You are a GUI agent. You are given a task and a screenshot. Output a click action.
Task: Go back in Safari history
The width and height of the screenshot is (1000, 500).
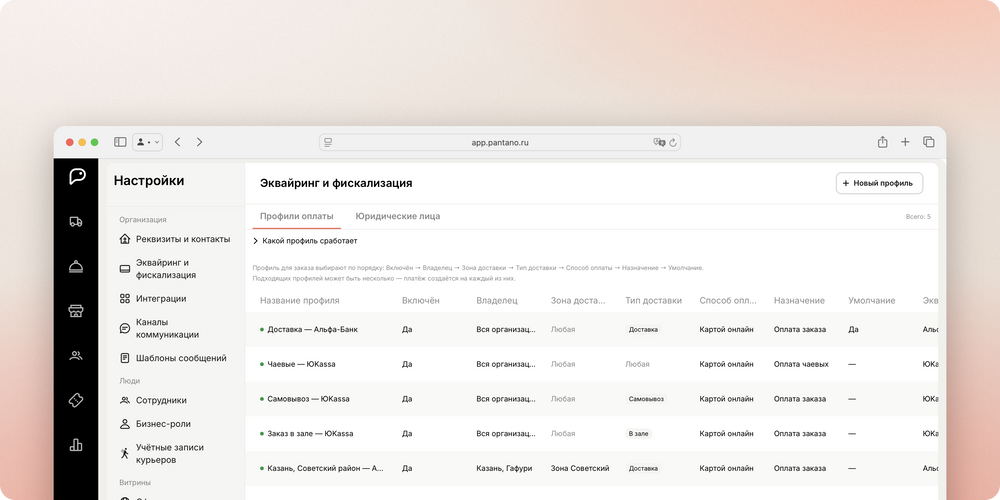[x=177, y=142]
